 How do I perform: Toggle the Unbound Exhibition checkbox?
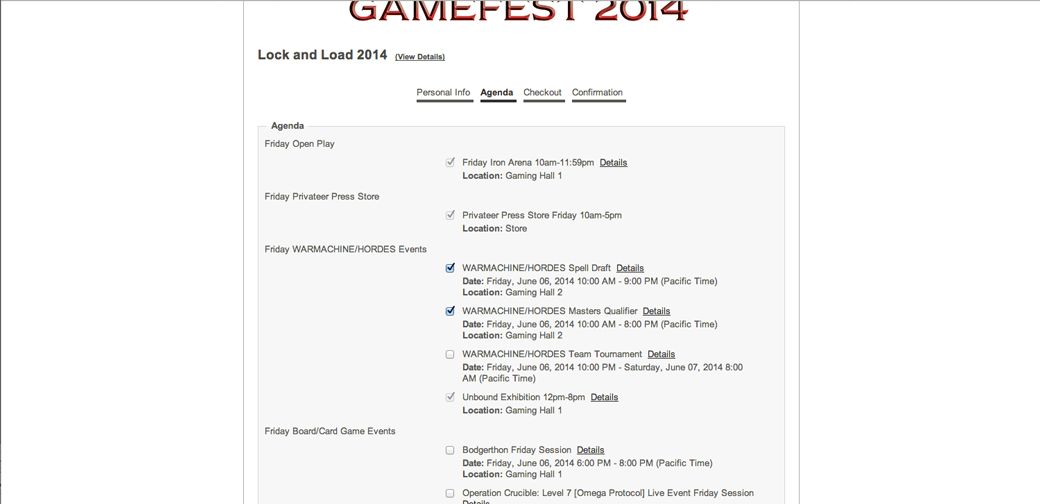tap(450, 397)
